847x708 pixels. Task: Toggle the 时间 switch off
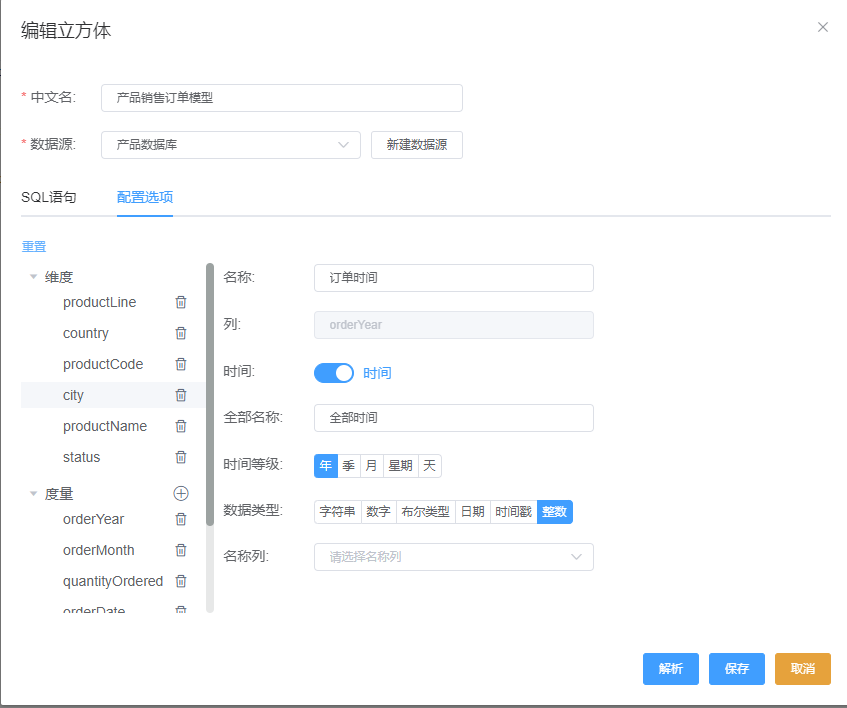coord(334,373)
